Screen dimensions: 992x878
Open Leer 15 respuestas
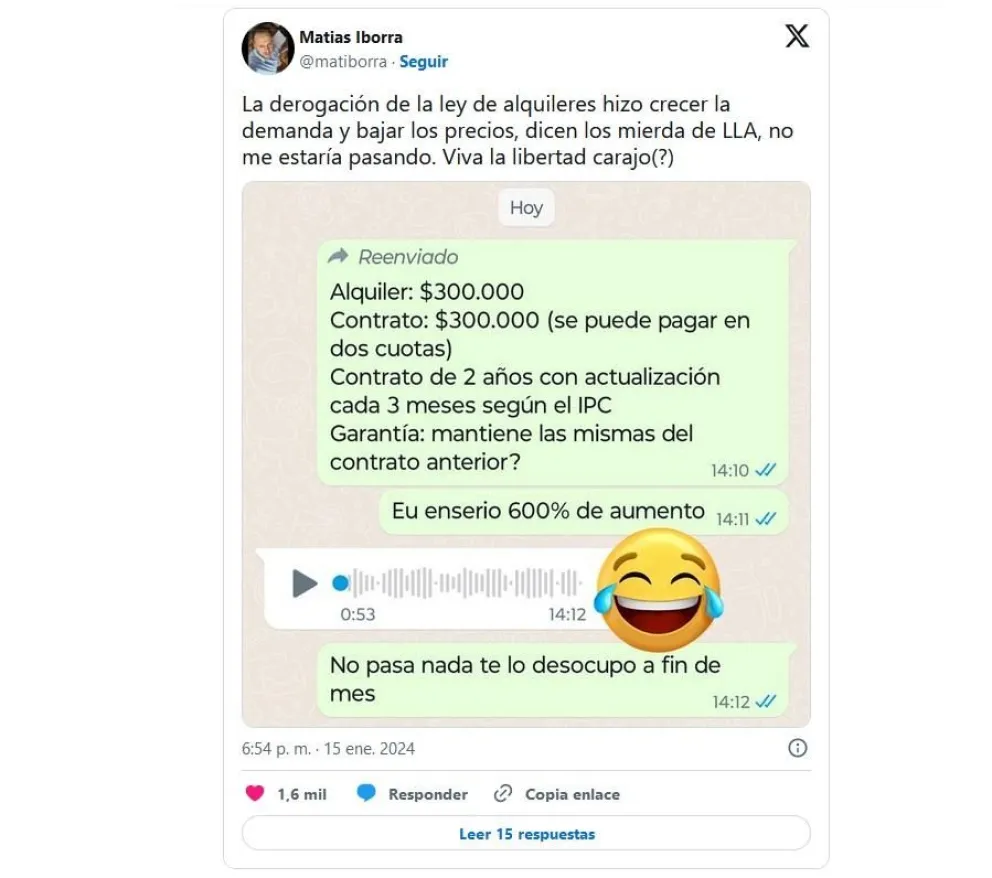[x=526, y=833]
